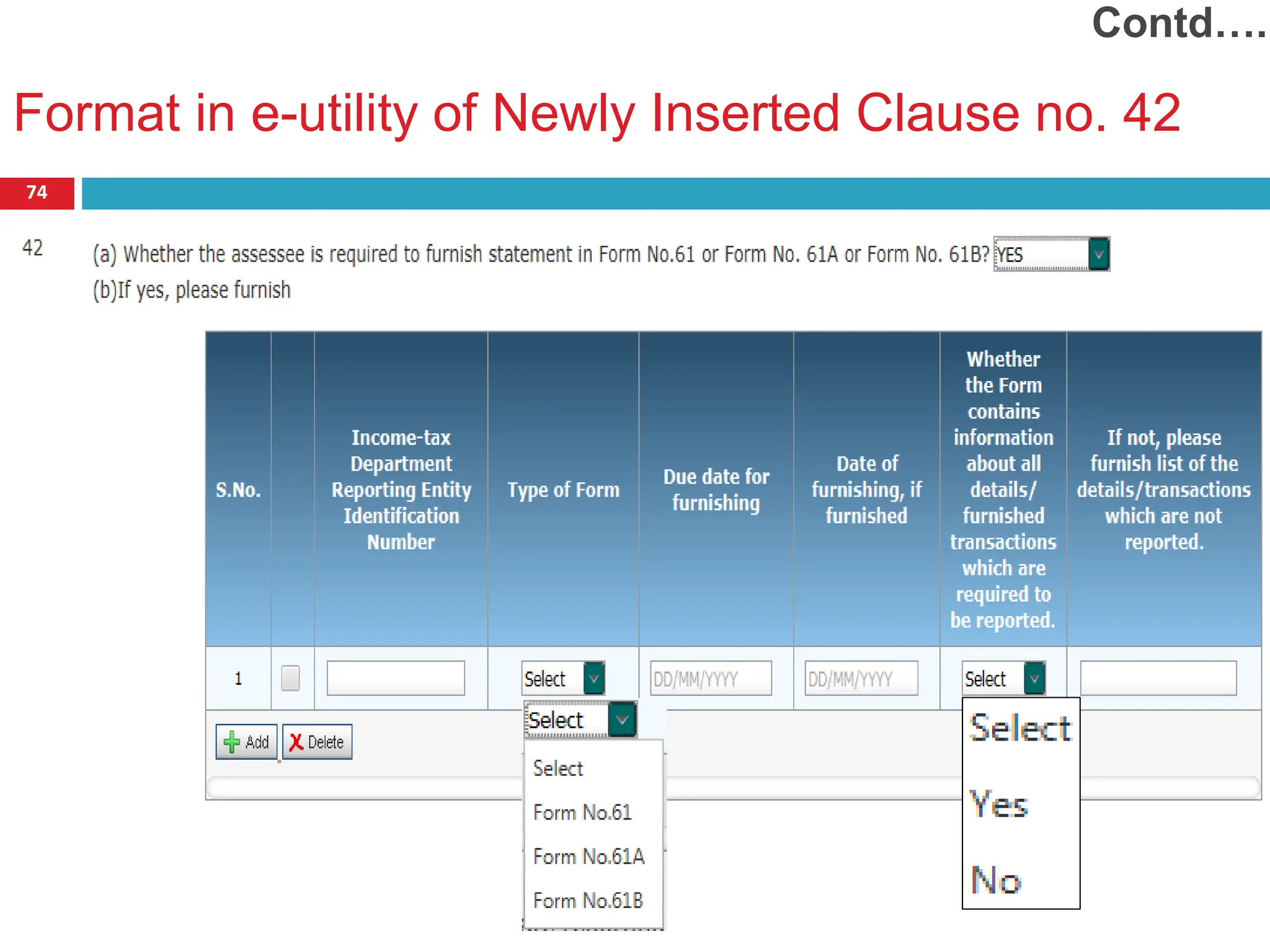The height and width of the screenshot is (952, 1270).
Task: Click the Reporting Entity Identification Number field
Action: pos(396,677)
